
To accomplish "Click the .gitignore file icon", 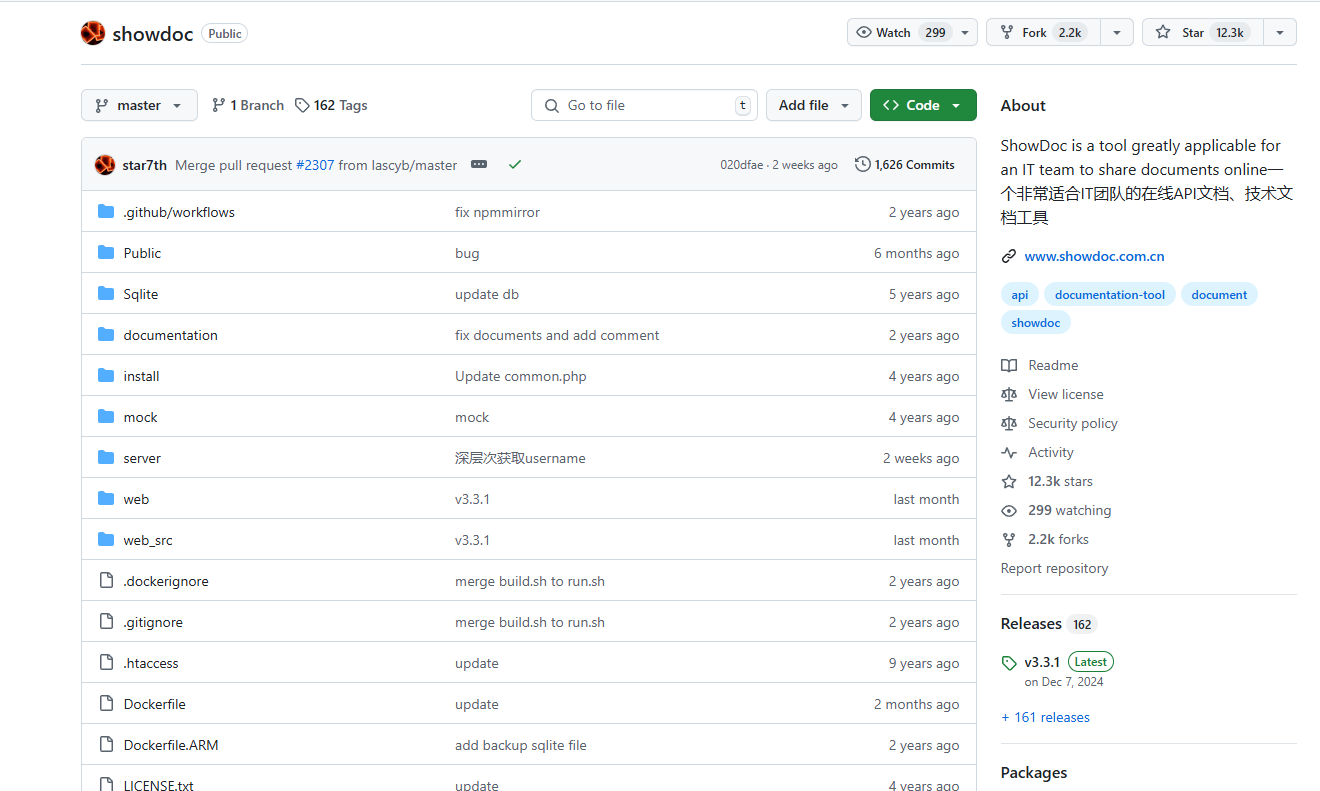I will click(106, 622).
